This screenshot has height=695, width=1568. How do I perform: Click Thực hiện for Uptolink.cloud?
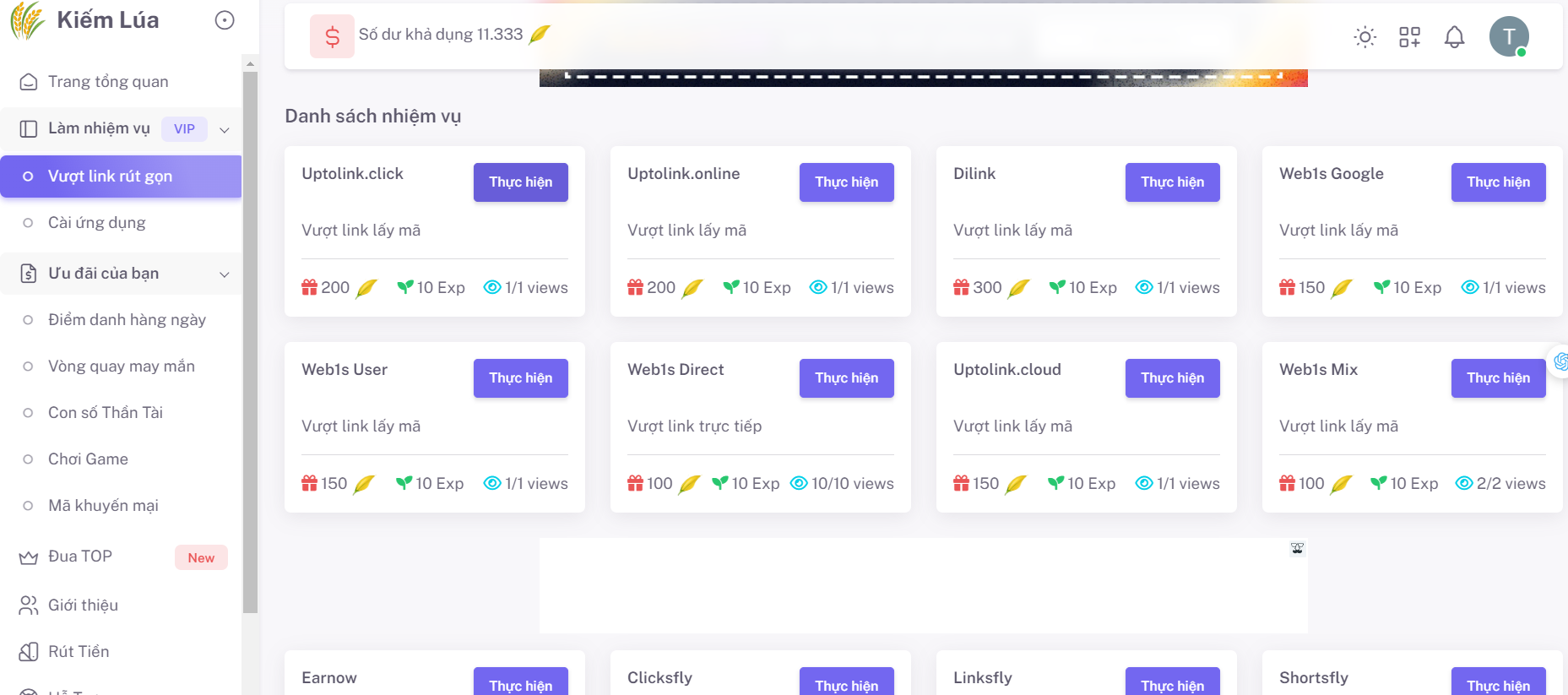click(x=1172, y=378)
